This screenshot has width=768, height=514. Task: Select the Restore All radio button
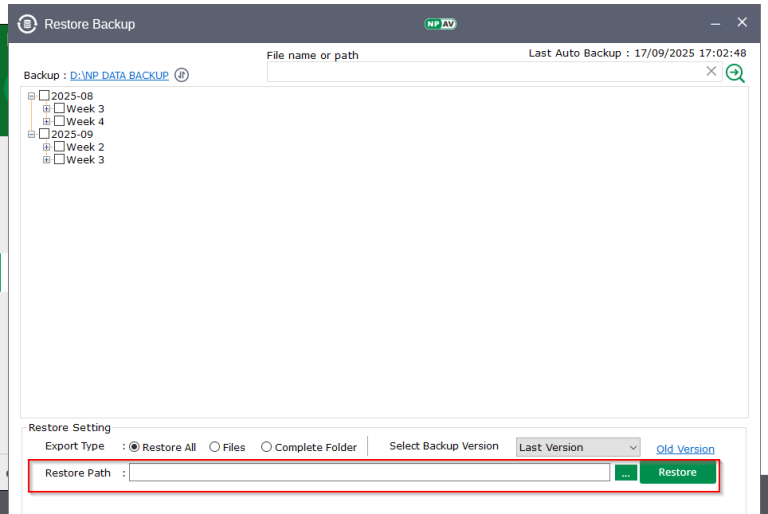(x=134, y=447)
